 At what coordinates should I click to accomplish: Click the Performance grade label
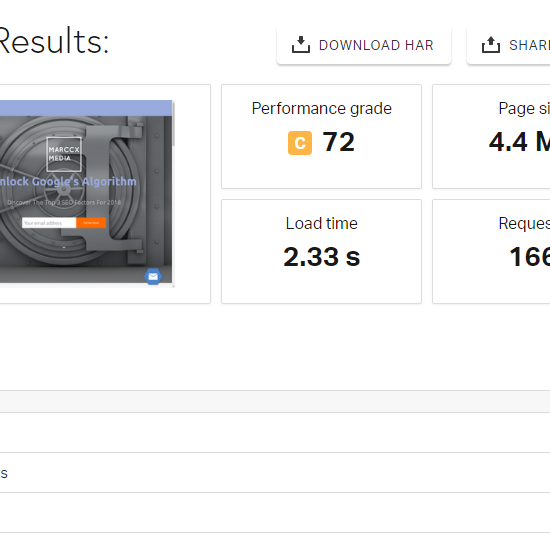point(322,108)
